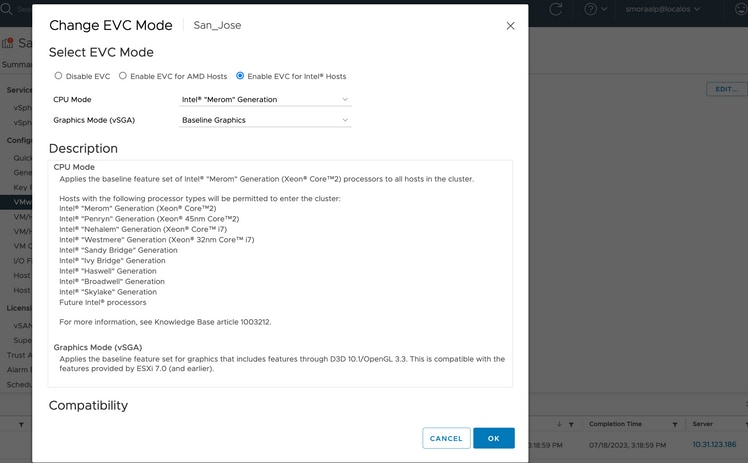Click the "Broadwell" Generation entry
Viewport: 748px width, 463px height.
(112, 281)
